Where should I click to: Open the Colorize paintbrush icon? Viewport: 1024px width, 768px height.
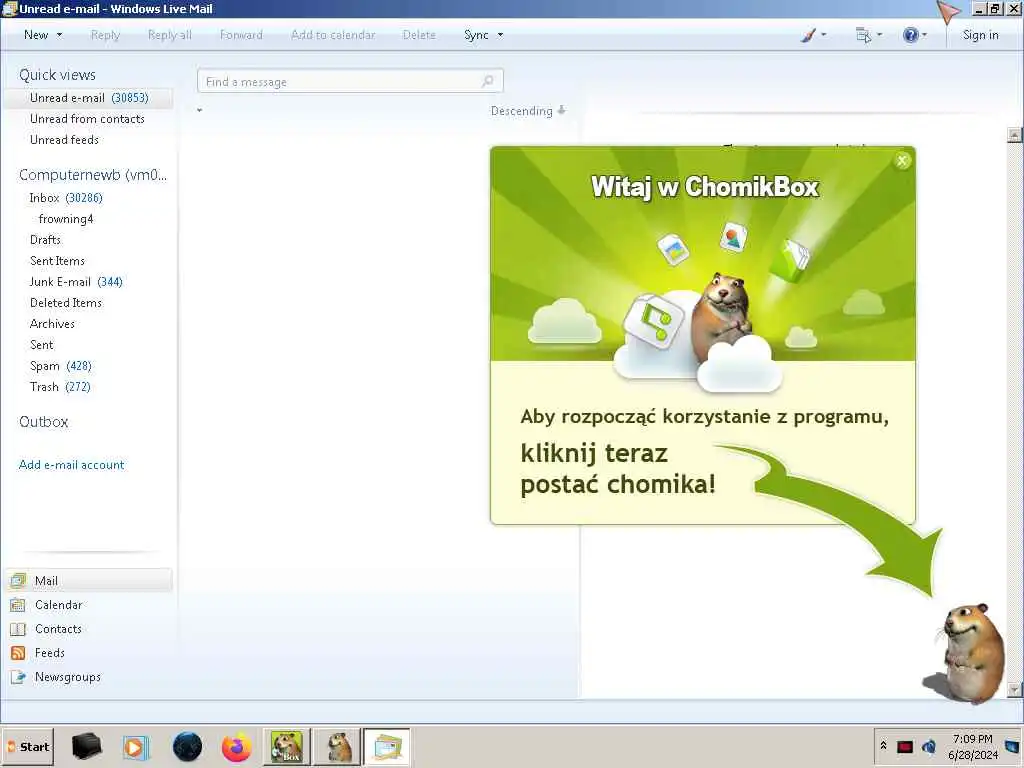click(x=808, y=35)
